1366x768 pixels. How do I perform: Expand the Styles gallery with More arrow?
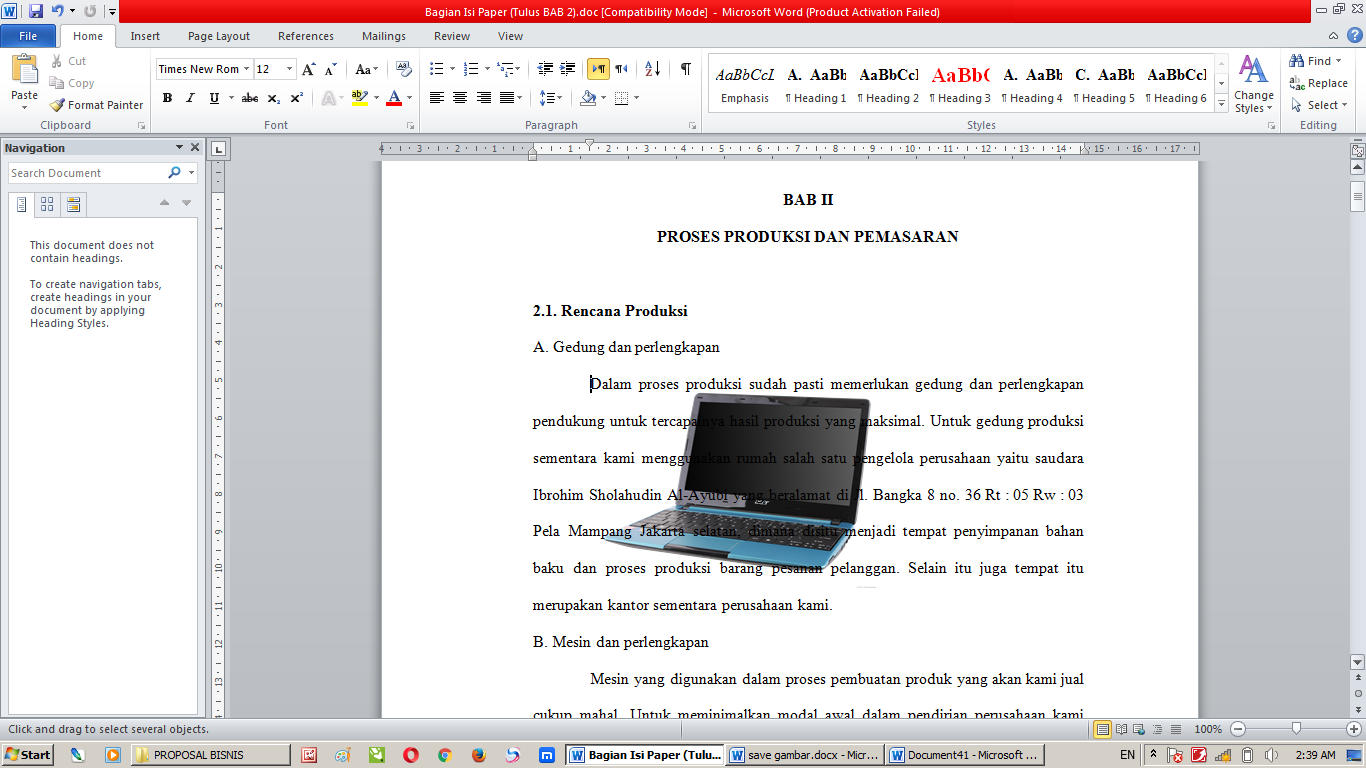click(x=1221, y=104)
